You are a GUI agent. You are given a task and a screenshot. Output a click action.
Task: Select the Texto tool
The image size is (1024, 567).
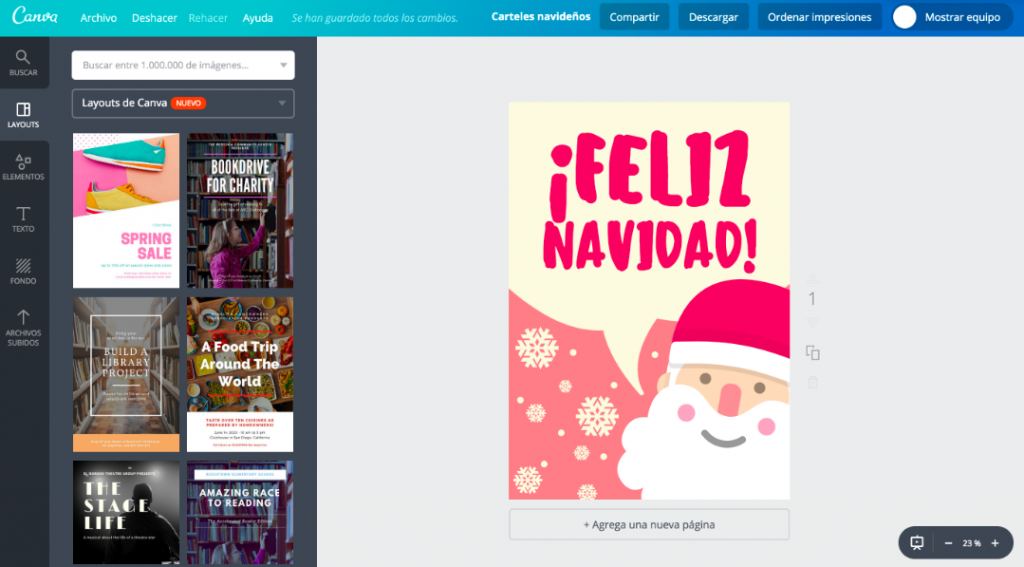pyautogui.click(x=23, y=219)
